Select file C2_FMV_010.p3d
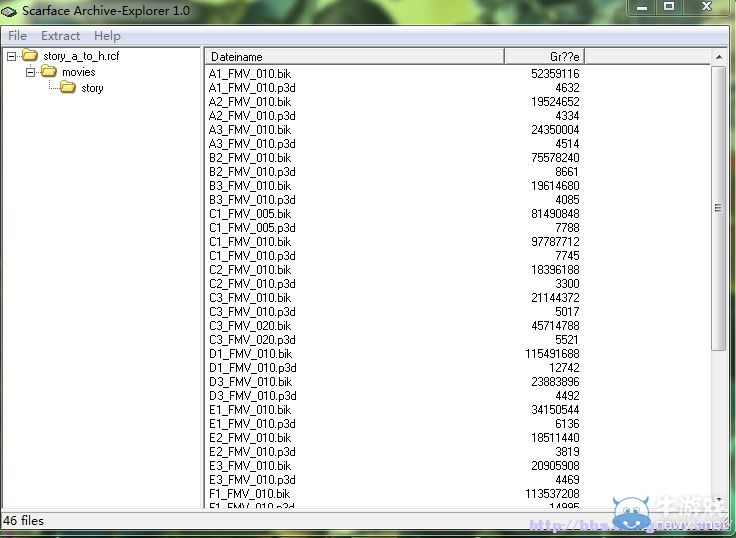The image size is (736, 538). coord(252,284)
